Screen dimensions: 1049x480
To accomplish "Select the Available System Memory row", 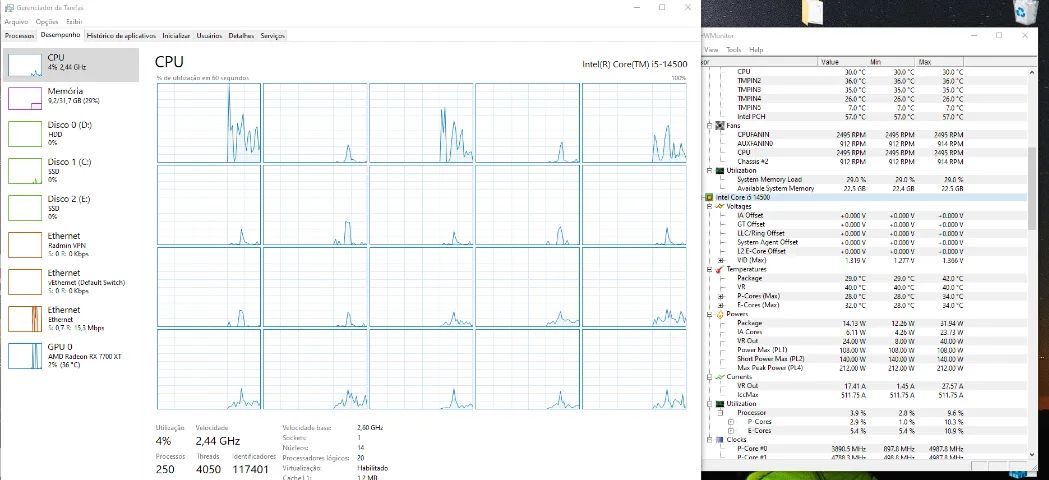I will 864,188.
